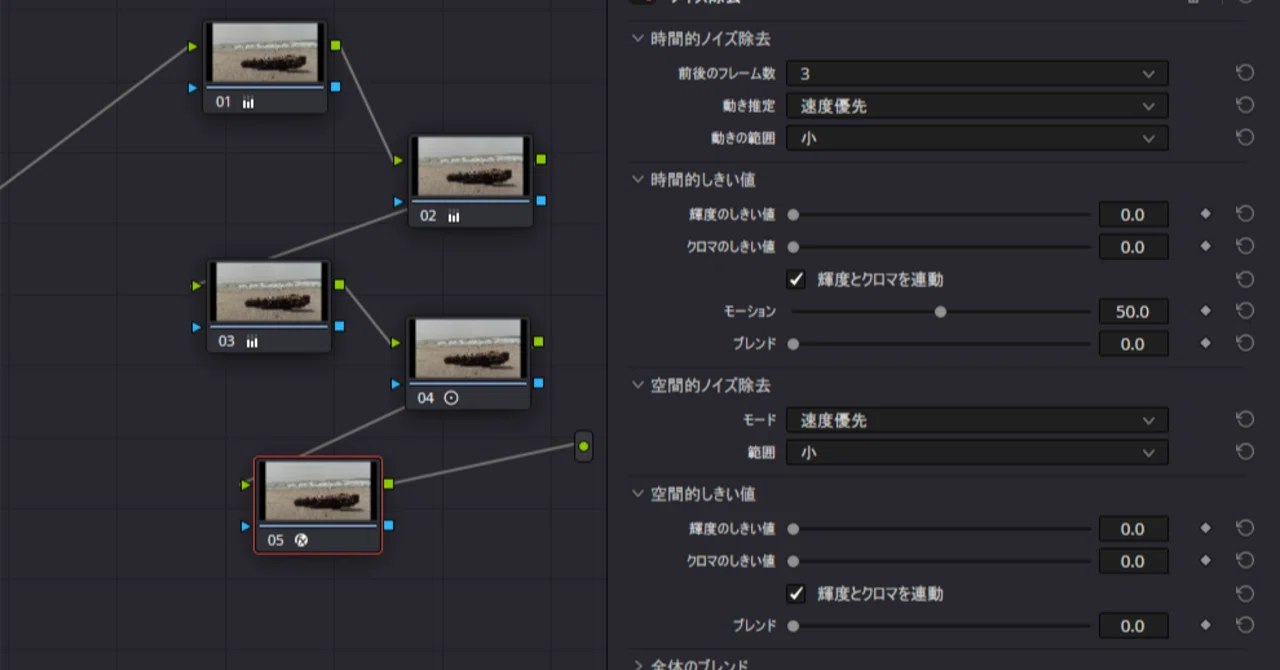The height and width of the screenshot is (670, 1280).
Task: Reset the ブレンド value under 空間的しきい値
Action: [x=1245, y=625]
